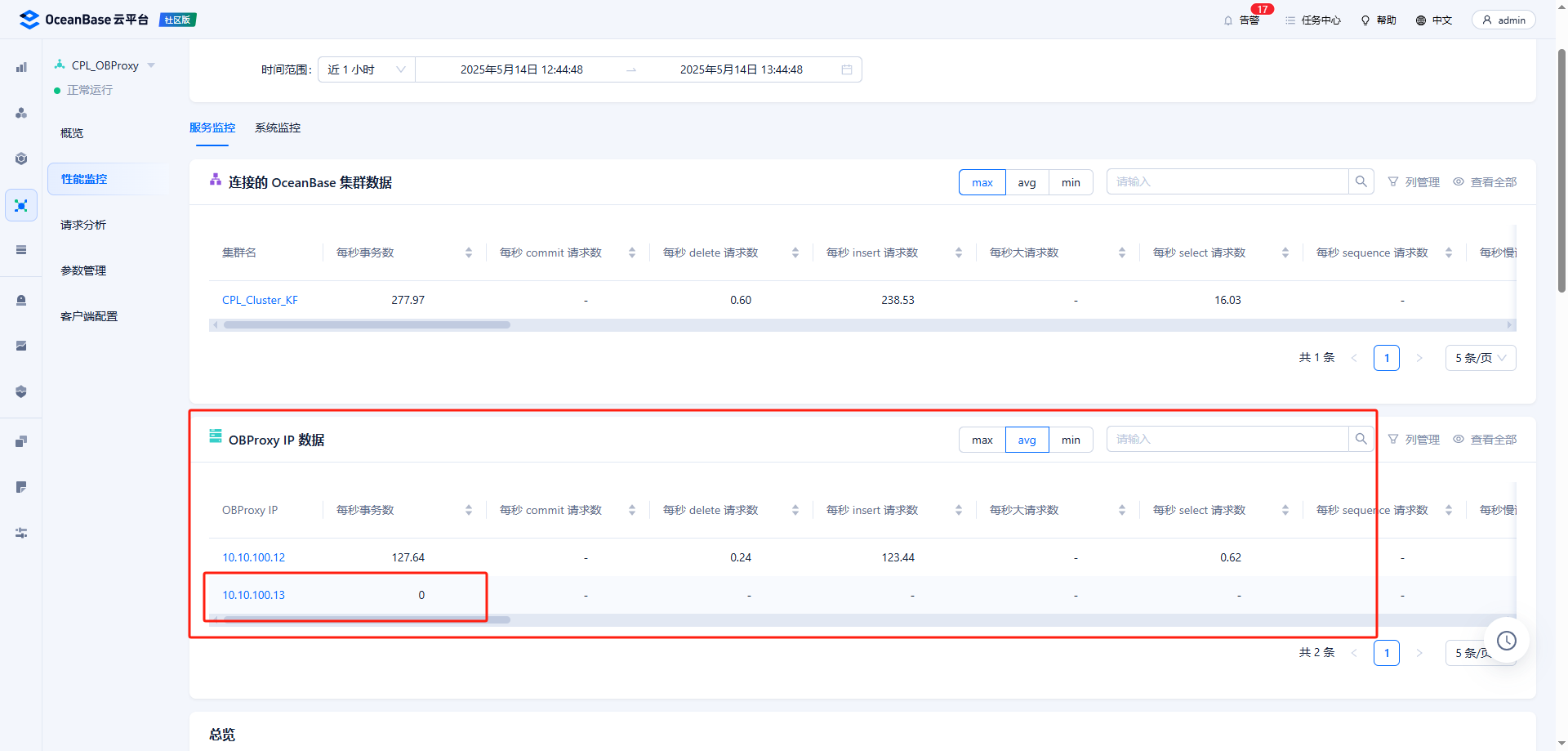The width and height of the screenshot is (1568, 751).
Task: Open the 帮助 help lightbulb menu
Action: click(x=1379, y=20)
